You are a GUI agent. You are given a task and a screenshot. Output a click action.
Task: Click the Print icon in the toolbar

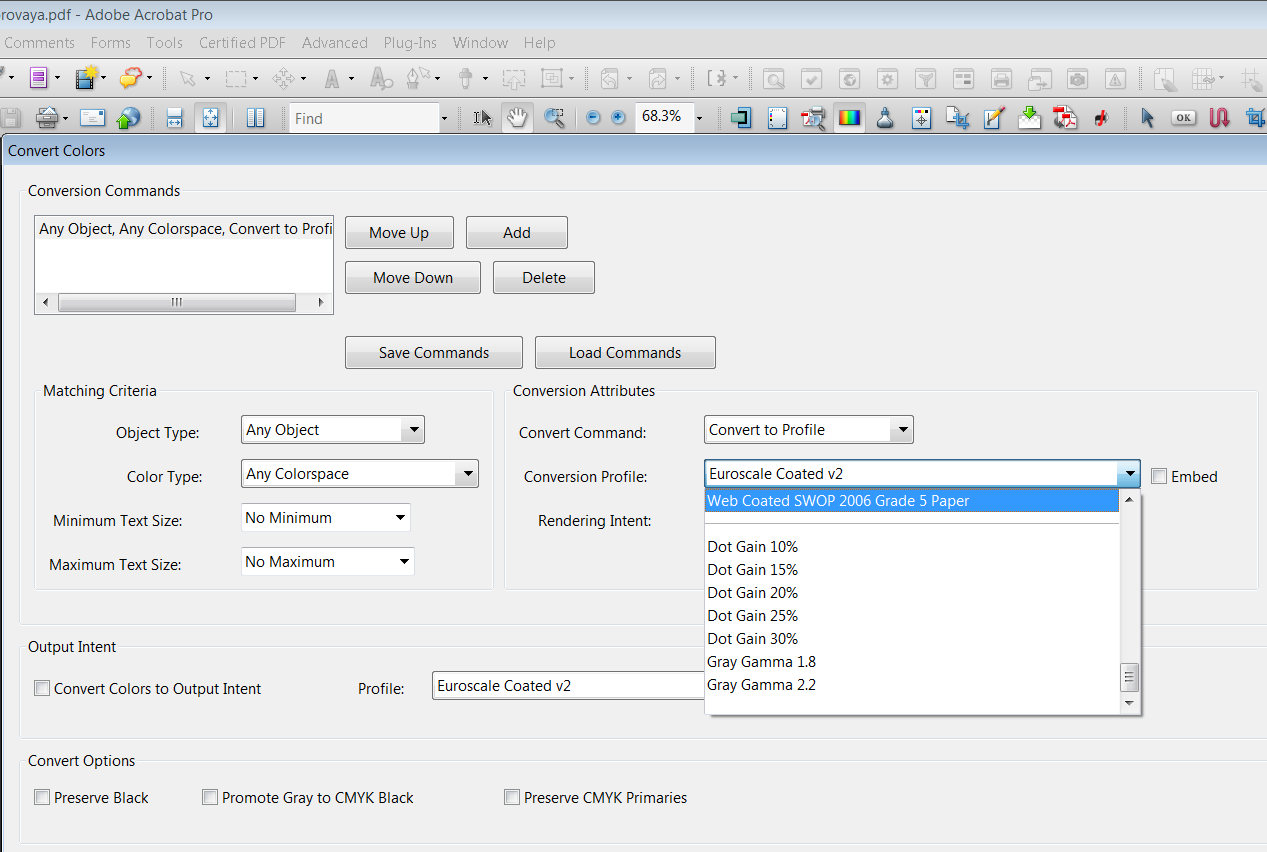coord(46,118)
